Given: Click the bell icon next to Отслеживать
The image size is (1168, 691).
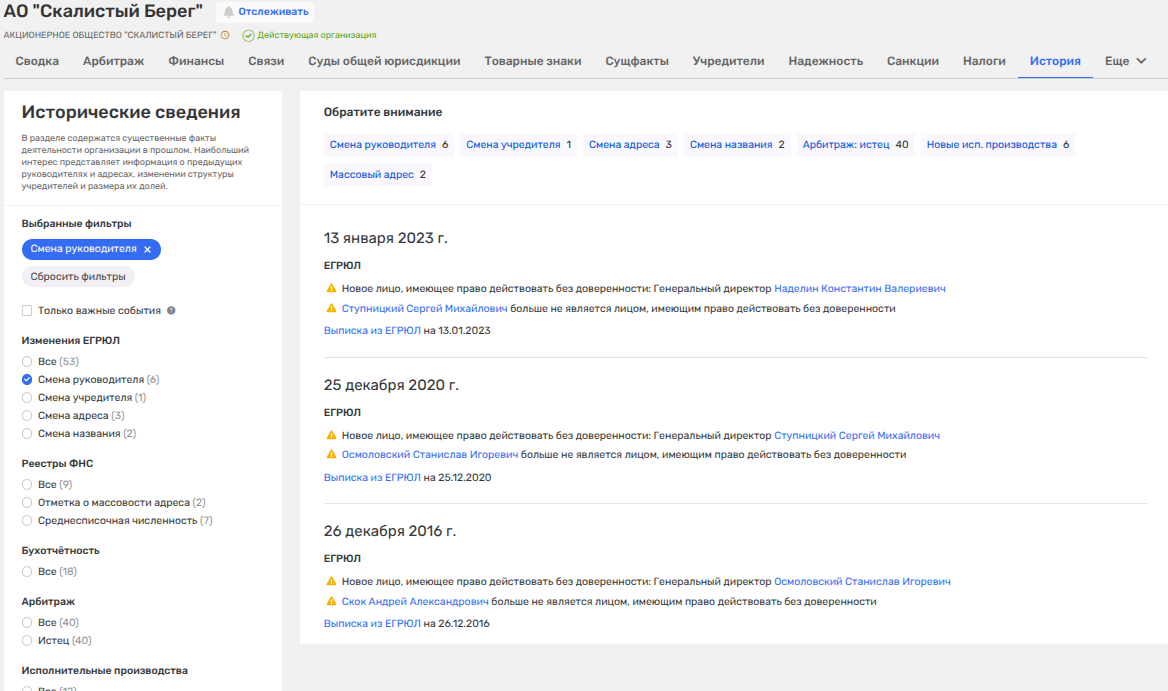Looking at the screenshot, I should pyautogui.click(x=228, y=12).
